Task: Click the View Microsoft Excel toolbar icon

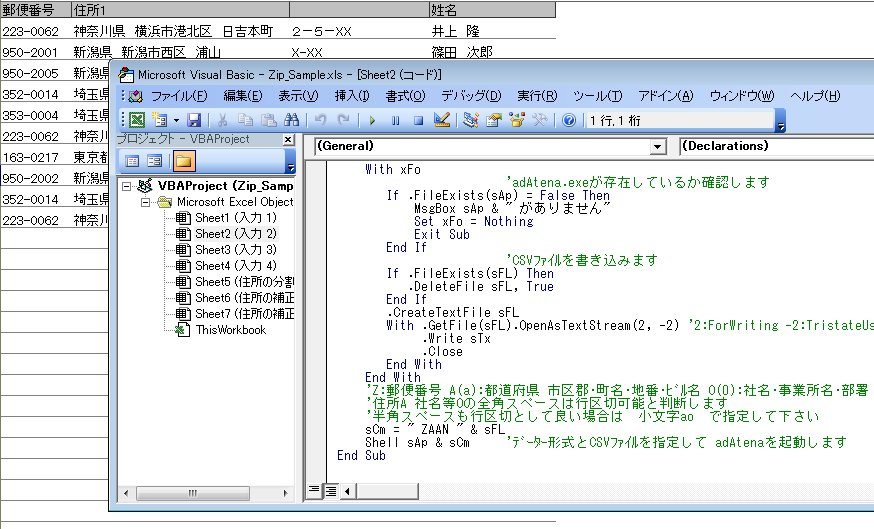Action: pos(137,120)
